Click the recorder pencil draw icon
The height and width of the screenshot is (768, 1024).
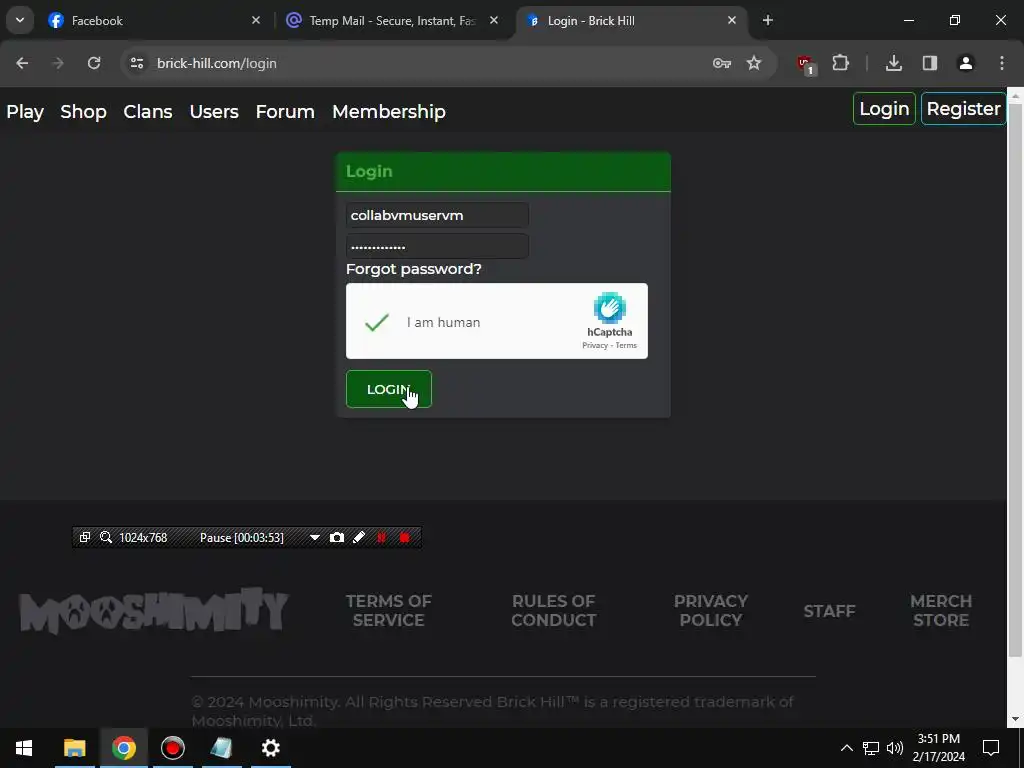(x=359, y=537)
